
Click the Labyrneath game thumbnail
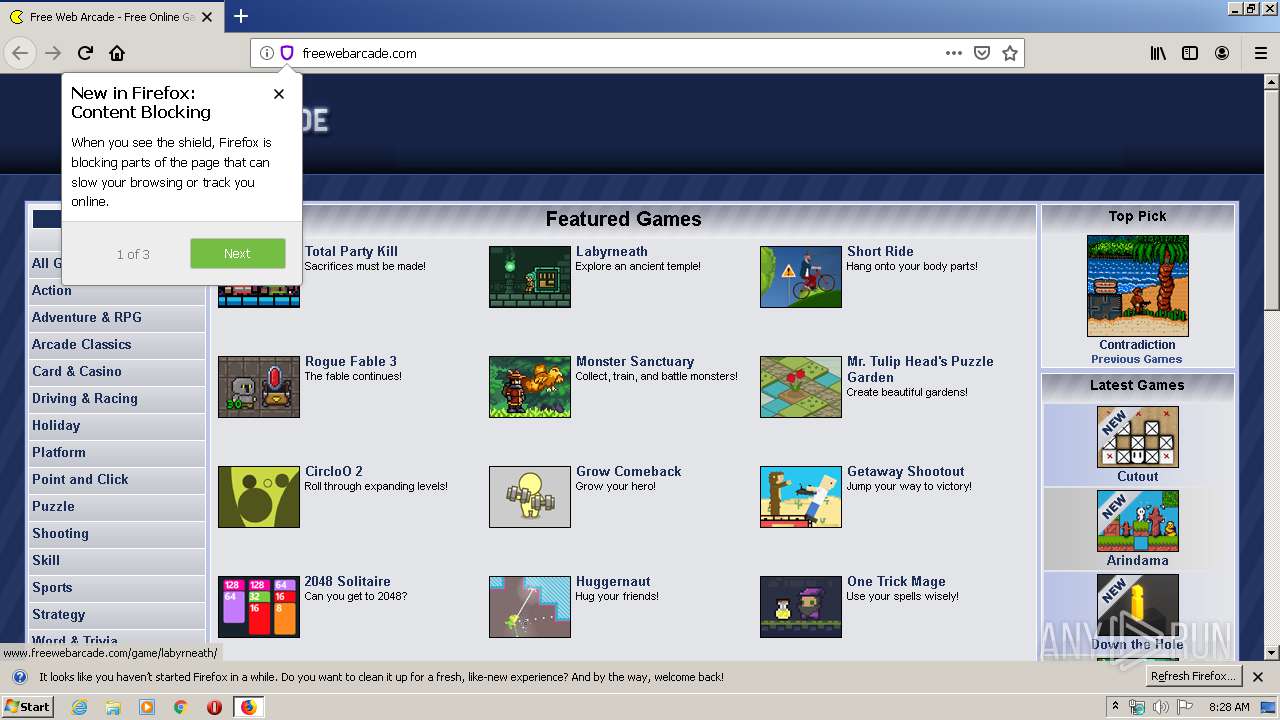pyautogui.click(x=530, y=277)
